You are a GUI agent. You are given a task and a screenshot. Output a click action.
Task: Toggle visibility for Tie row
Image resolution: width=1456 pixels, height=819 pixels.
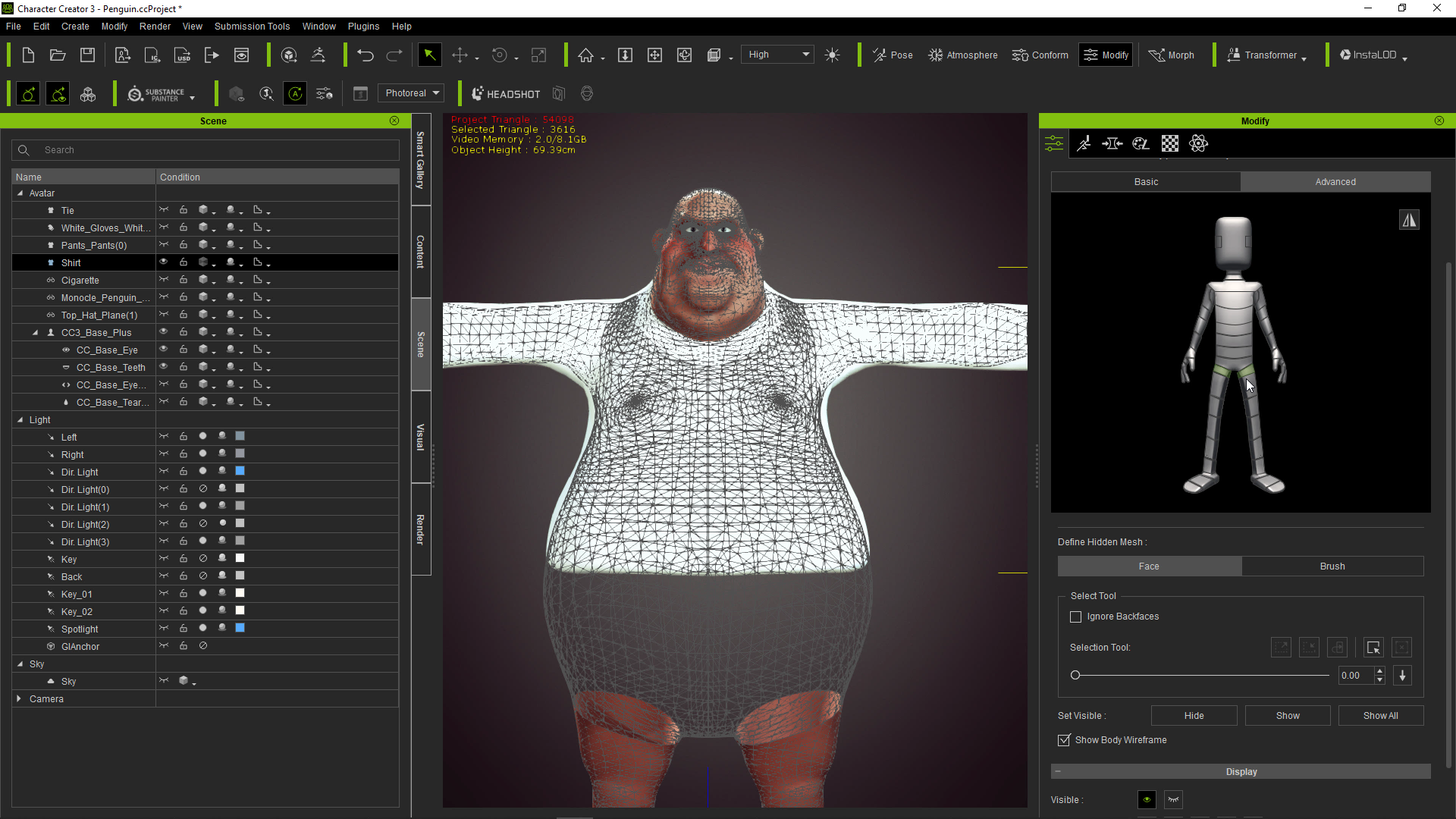click(x=163, y=210)
